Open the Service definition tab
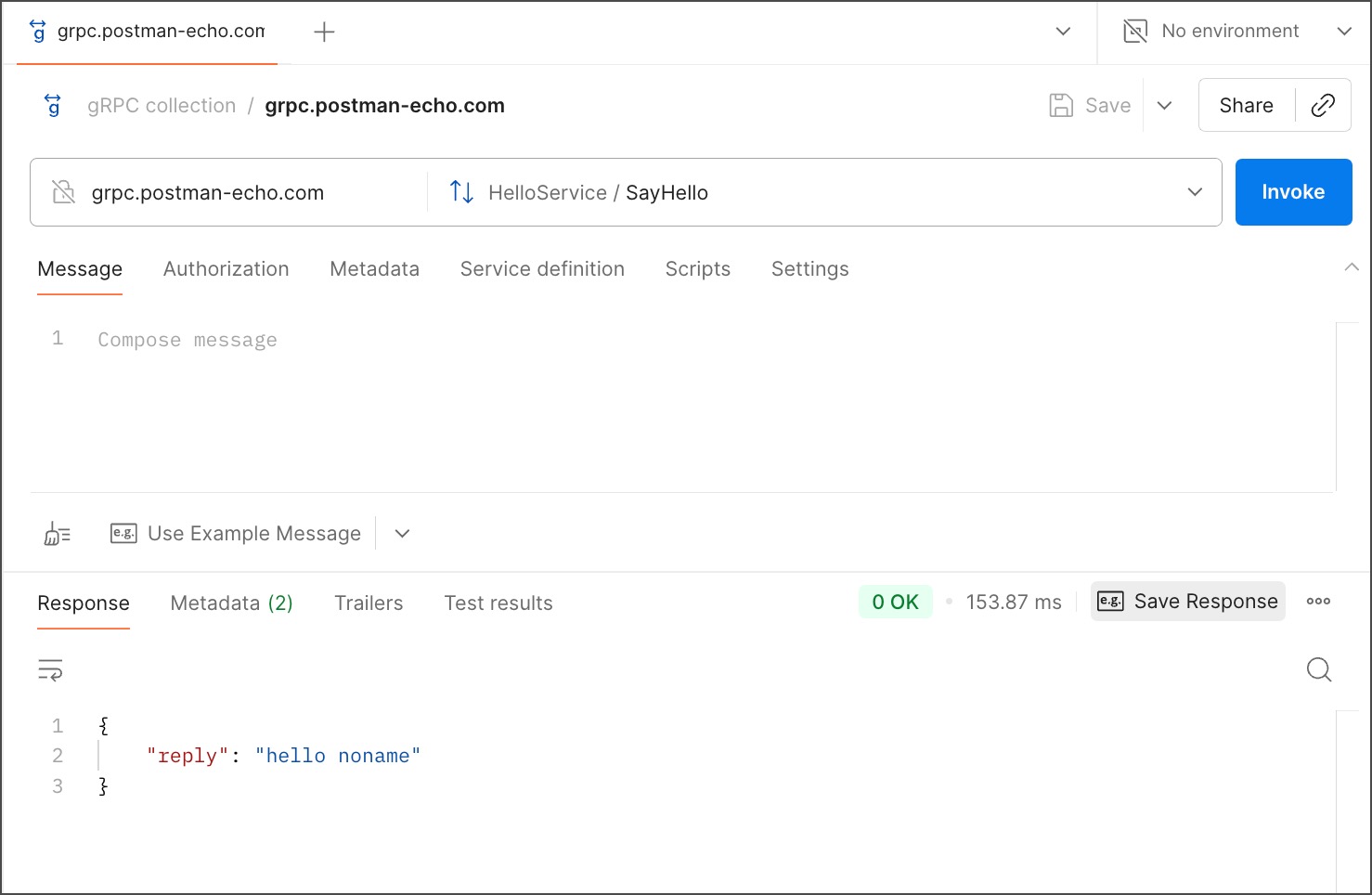The height and width of the screenshot is (895, 1372). [542, 268]
